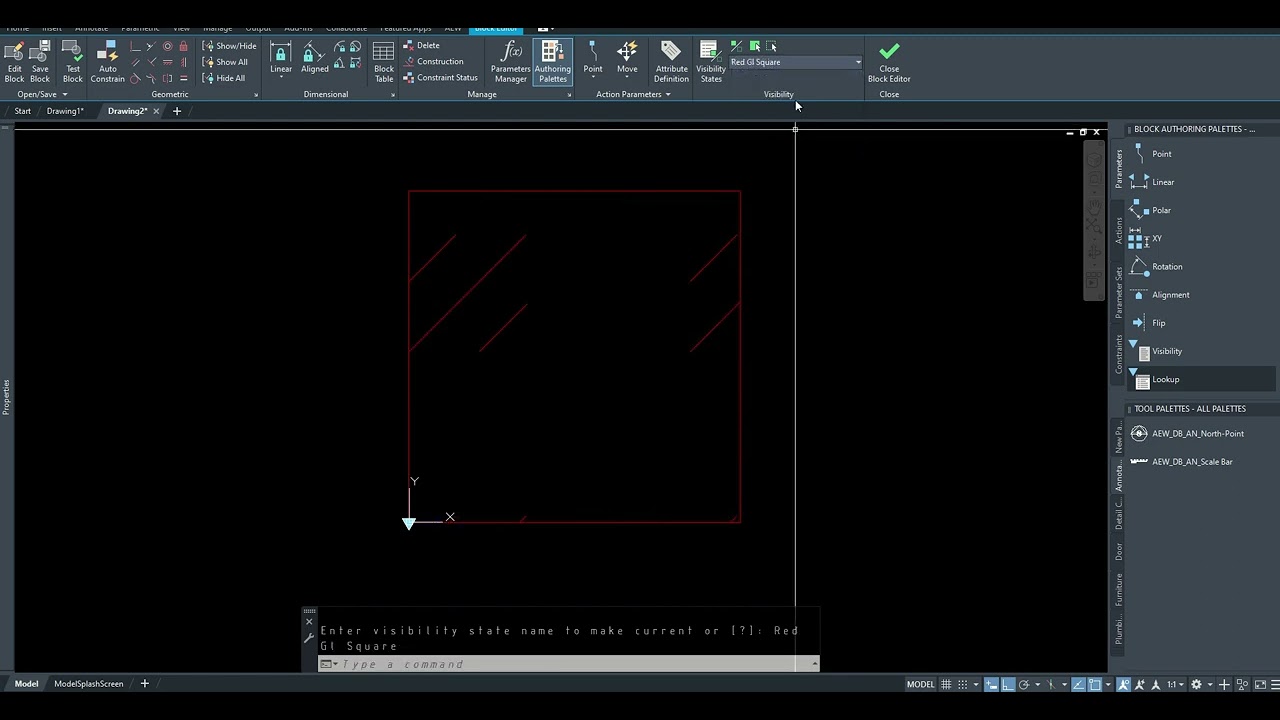Image resolution: width=1280 pixels, height=720 pixels.
Task: Click Show All constraints button
Action: click(x=226, y=62)
